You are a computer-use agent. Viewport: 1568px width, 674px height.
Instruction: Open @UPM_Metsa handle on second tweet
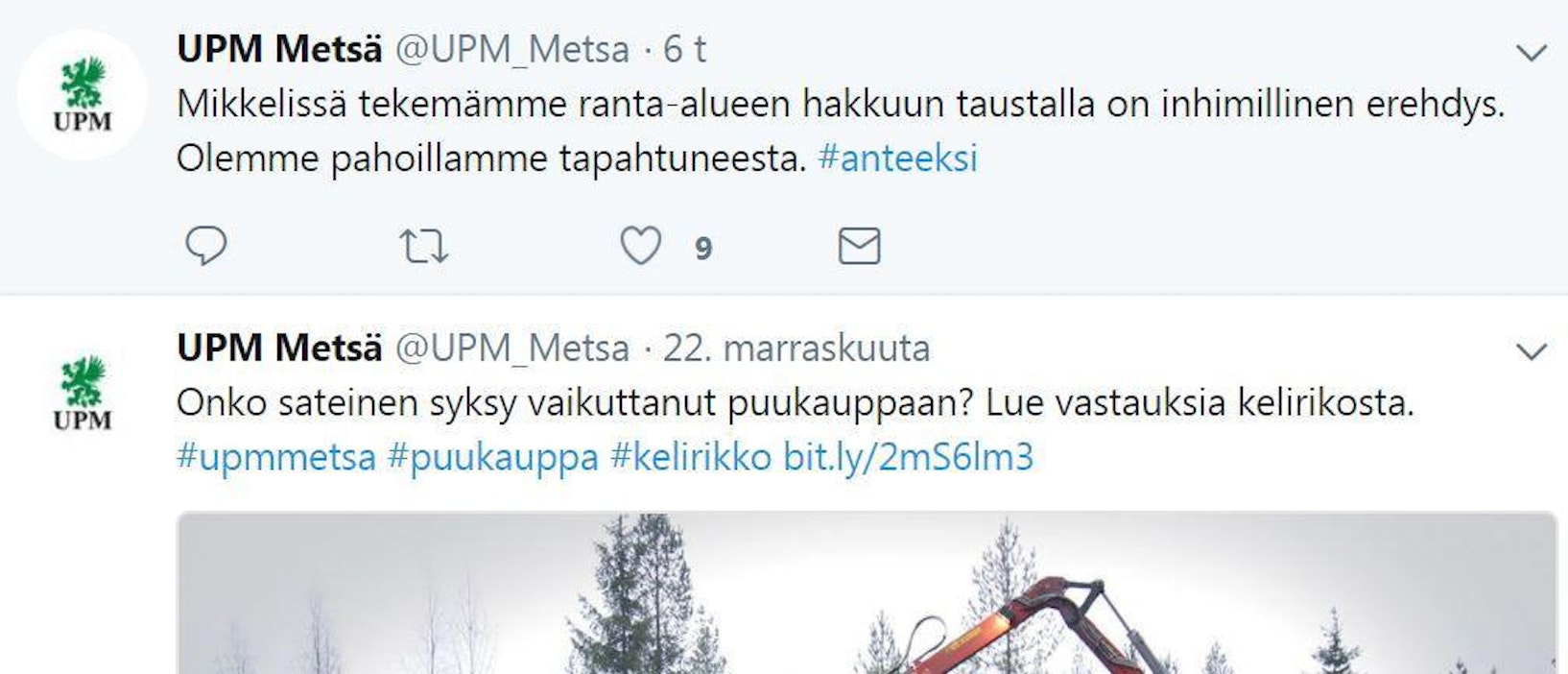tap(512, 349)
